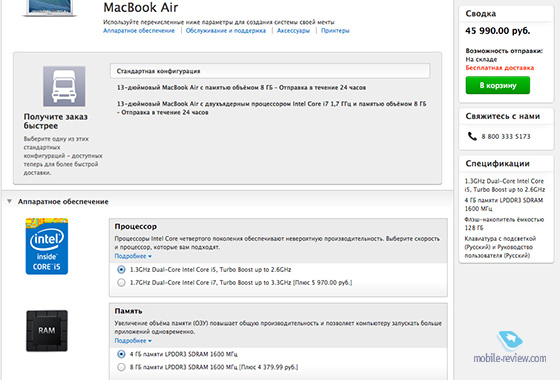Click the Память section heading
The height and width of the screenshot is (380, 560).
click(x=128, y=311)
